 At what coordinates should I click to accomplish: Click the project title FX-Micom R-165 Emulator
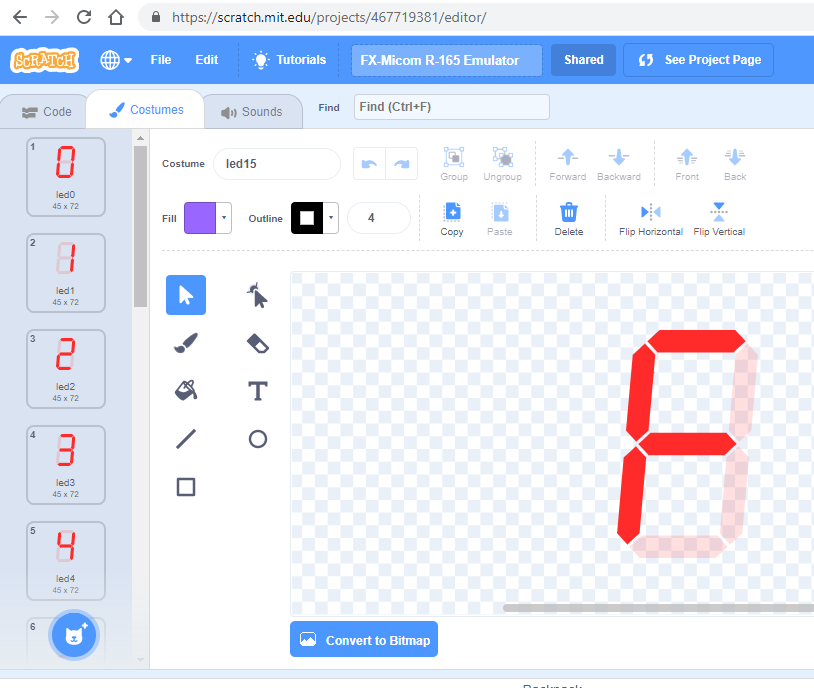[x=446, y=60]
